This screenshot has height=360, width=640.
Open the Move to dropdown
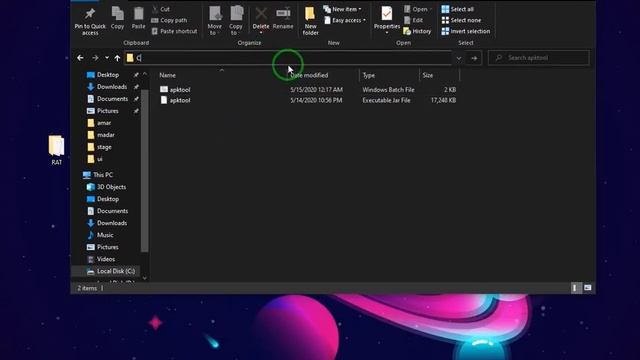point(215,20)
